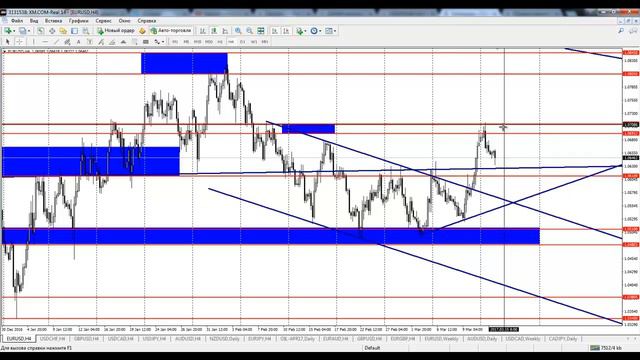Image resolution: width=640 pixels, height=360 pixels.
Task: Toggle the Market Watch window icon
Action: click(40, 31)
